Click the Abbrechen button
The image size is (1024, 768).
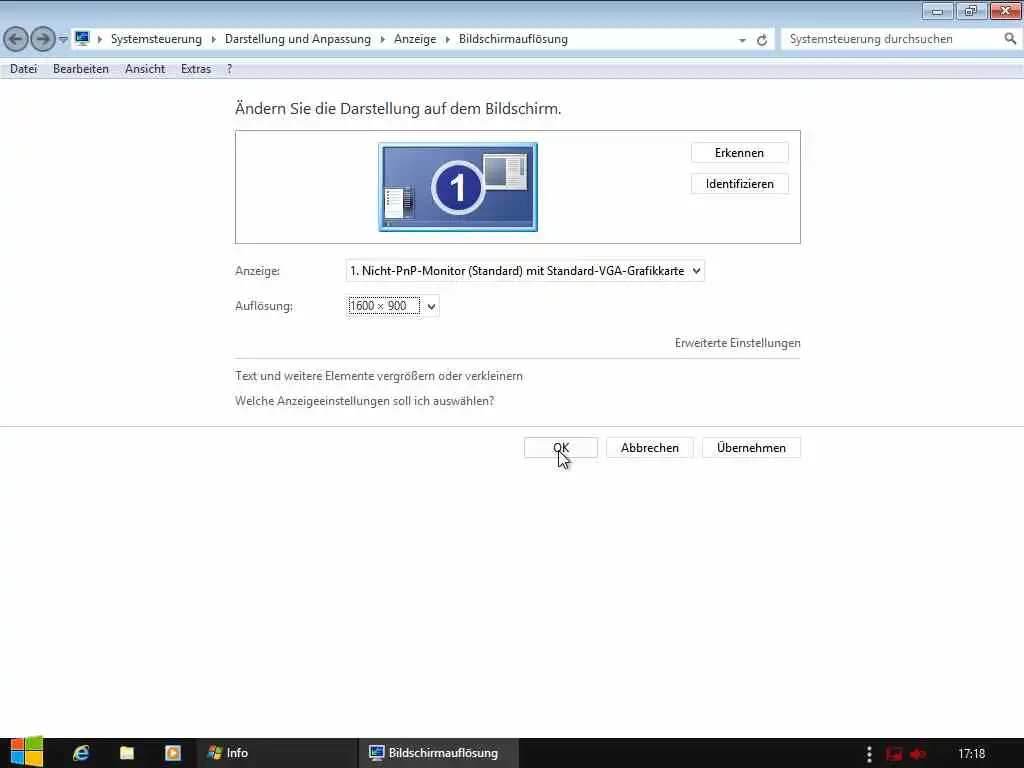pos(650,448)
